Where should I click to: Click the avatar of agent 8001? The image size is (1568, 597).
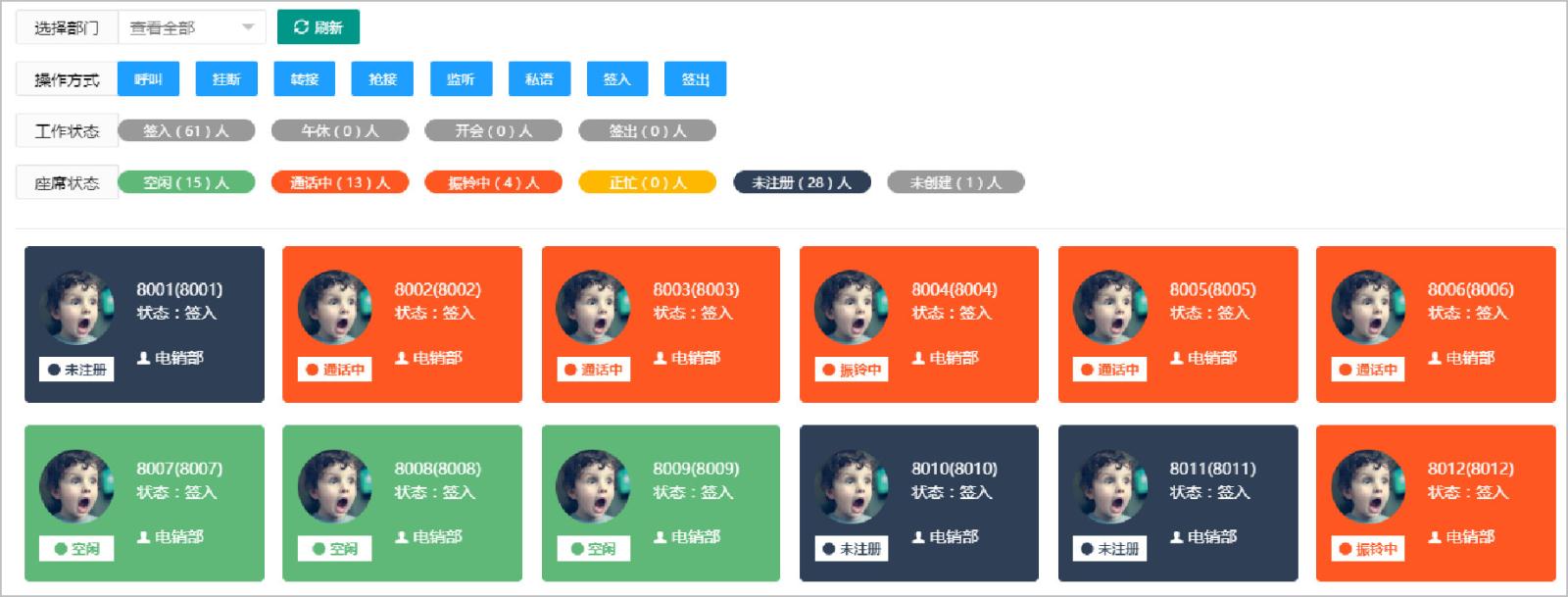76,307
